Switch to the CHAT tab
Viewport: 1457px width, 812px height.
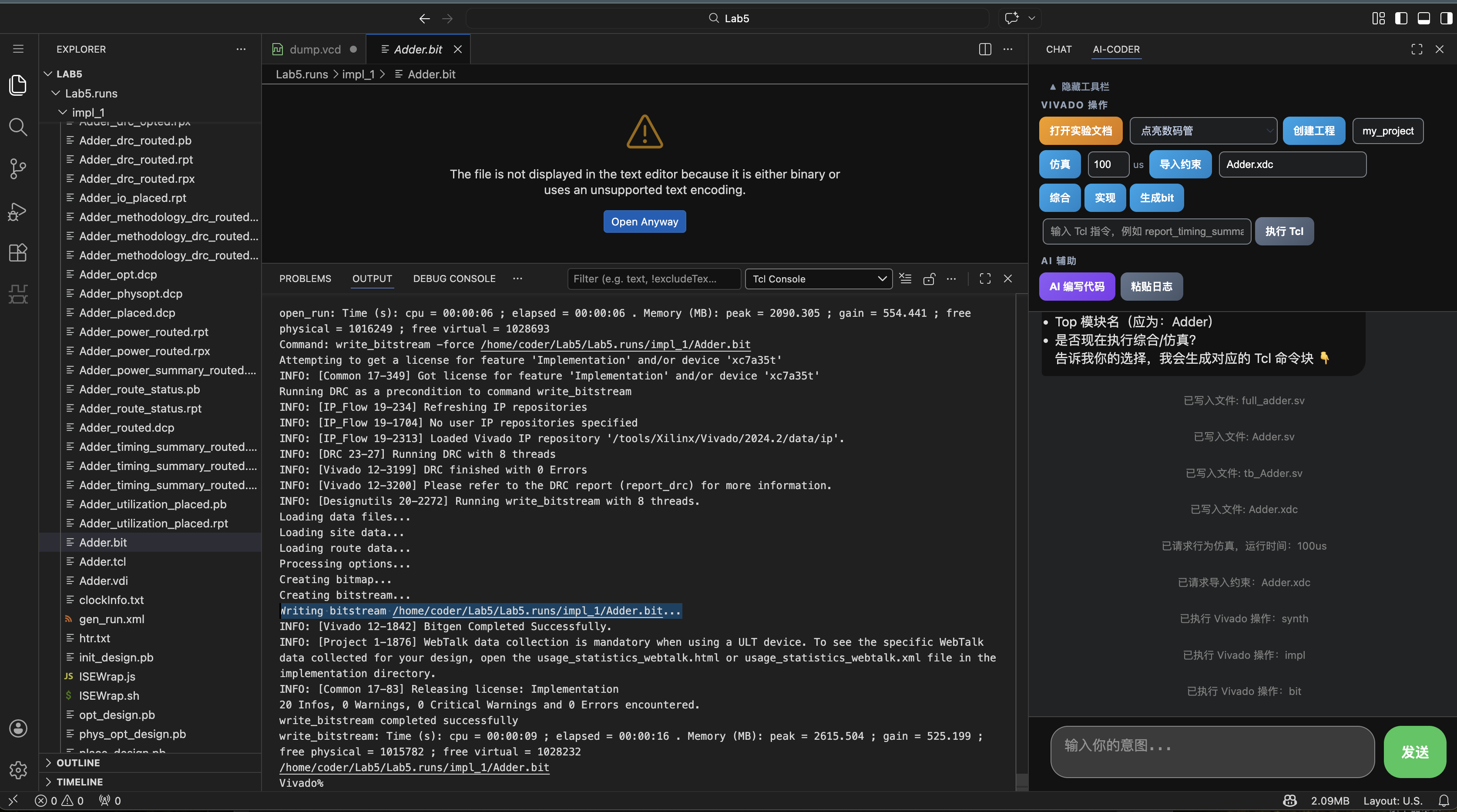(x=1058, y=49)
